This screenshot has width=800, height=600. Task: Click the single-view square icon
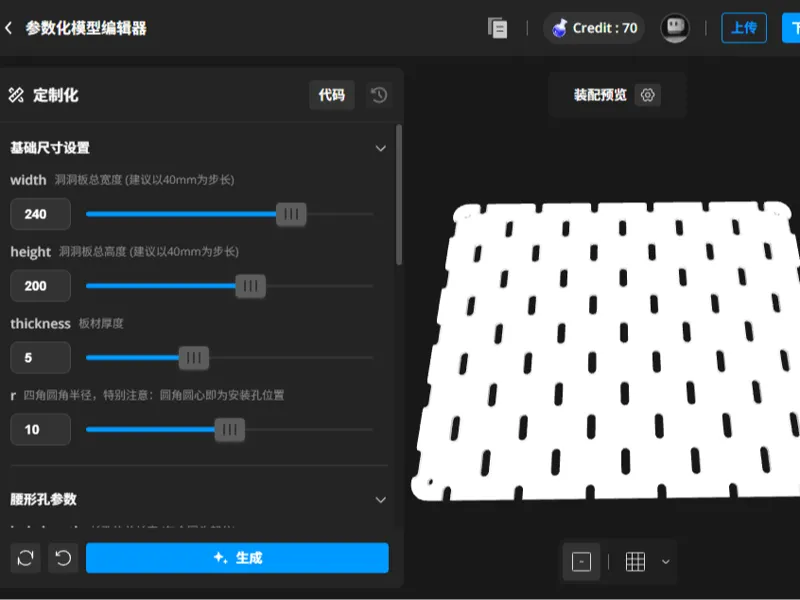(581, 562)
